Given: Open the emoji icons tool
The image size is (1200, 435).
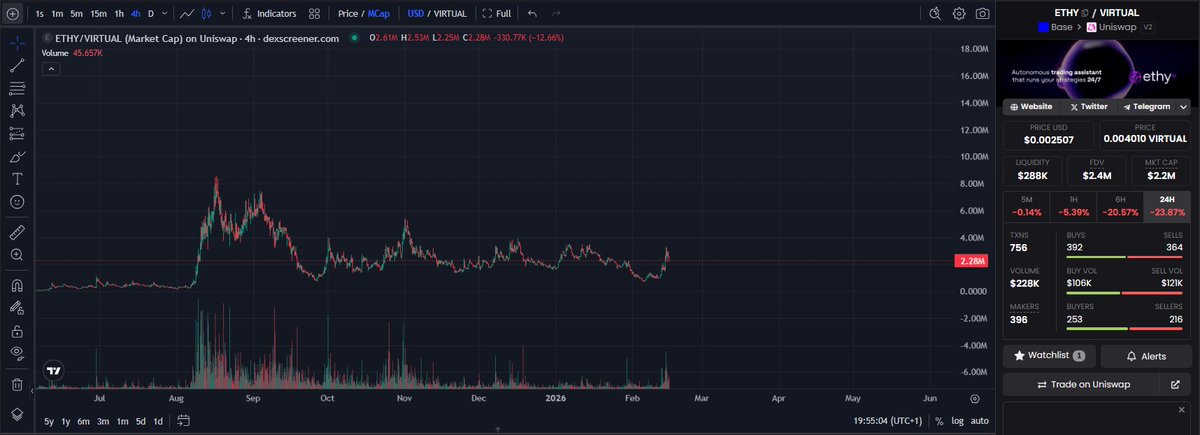Looking at the screenshot, I should [17, 201].
